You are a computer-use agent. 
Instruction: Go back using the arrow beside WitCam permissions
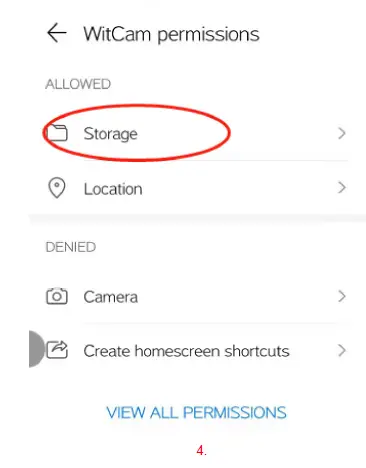tap(56, 33)
